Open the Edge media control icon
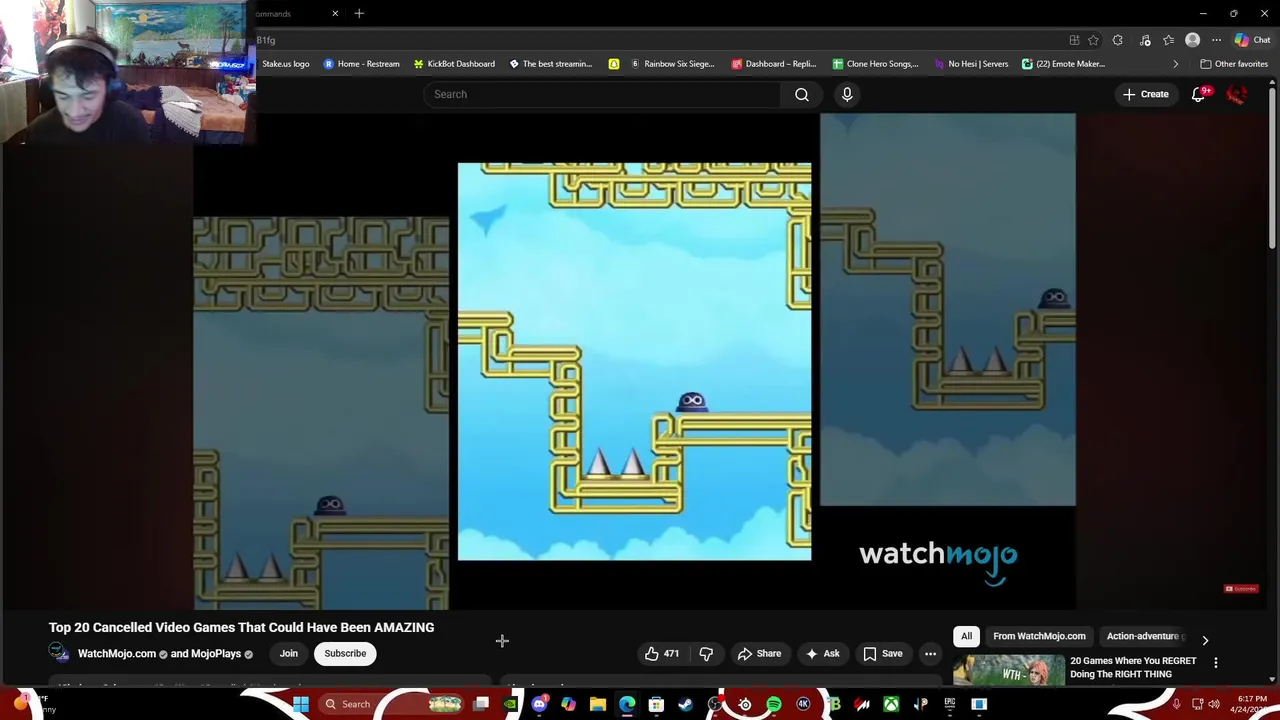 (1143, 40)
